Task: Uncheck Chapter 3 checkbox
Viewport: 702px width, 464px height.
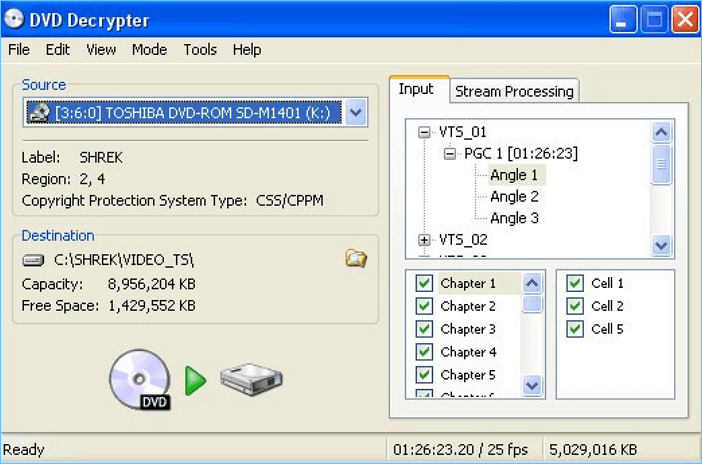Action: 424,329
